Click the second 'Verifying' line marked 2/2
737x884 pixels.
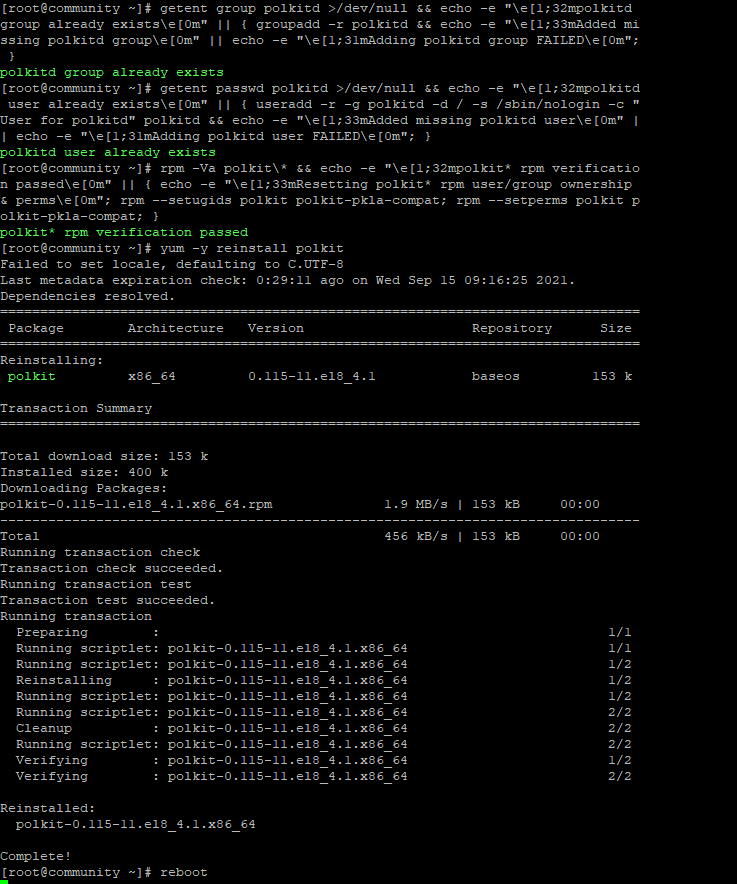tap(324, 776)
